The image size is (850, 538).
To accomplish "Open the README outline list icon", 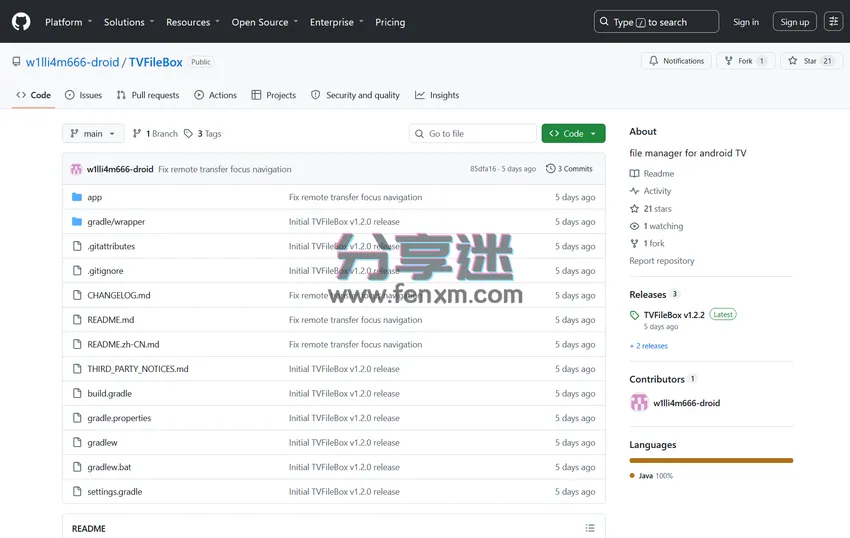I will 590,528.
